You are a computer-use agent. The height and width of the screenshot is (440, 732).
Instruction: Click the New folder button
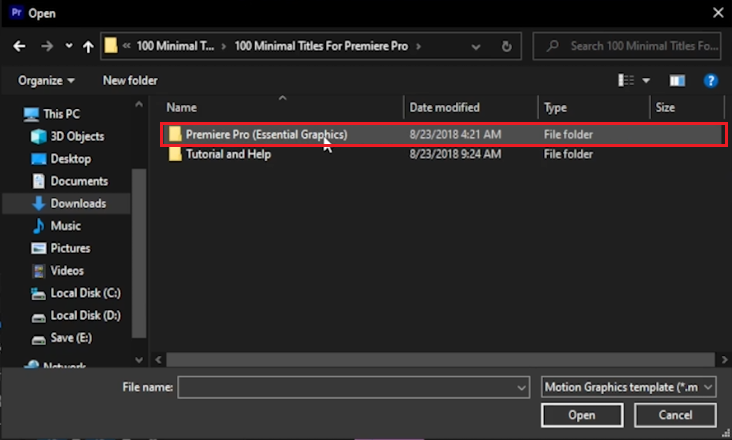(x=130, y=81)
